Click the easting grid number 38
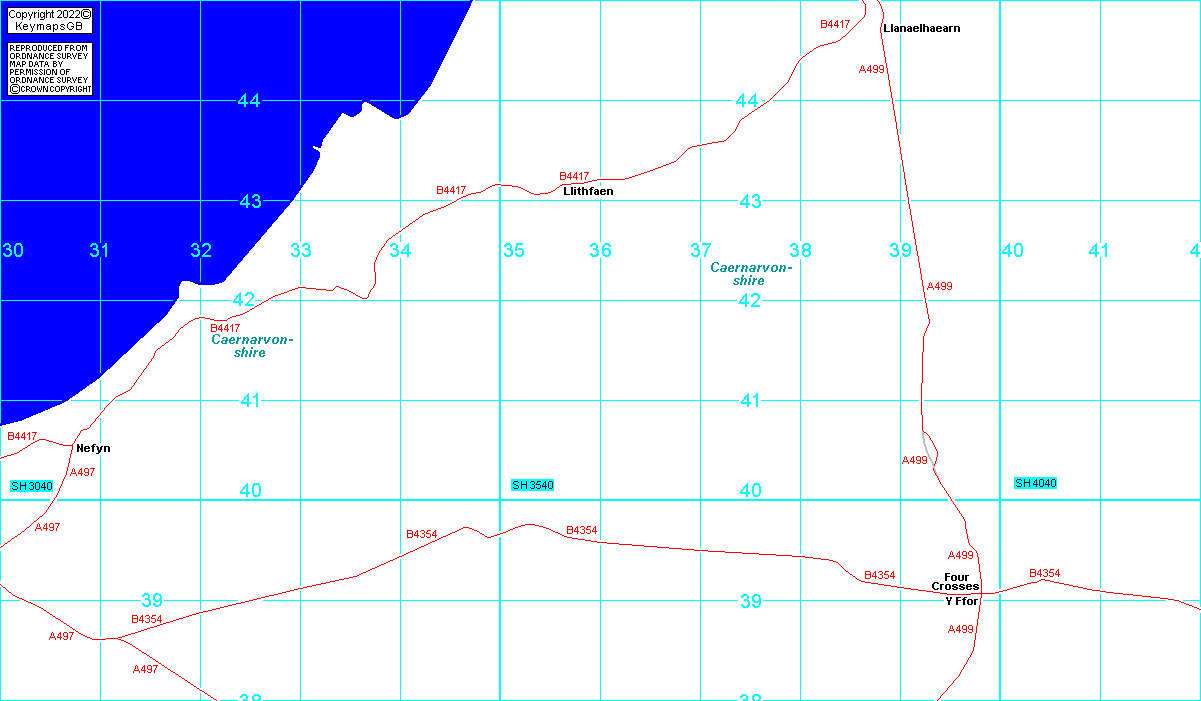Viewport: 1201px width, 701px height. click(800, 250)
